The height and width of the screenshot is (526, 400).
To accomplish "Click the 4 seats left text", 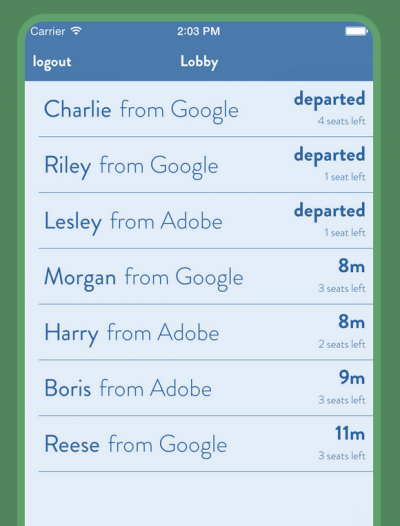I will 342,121.
